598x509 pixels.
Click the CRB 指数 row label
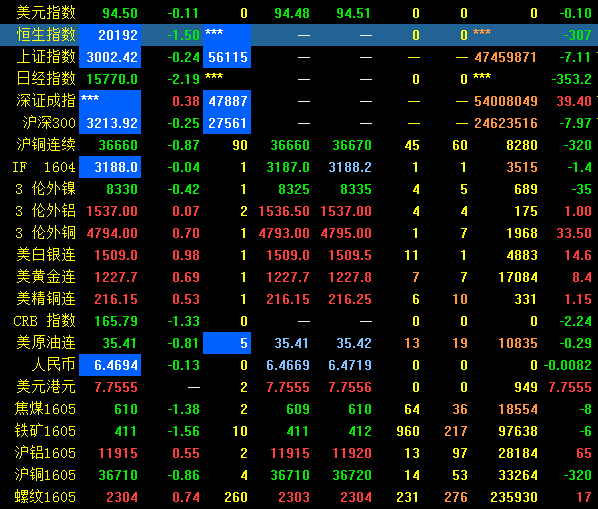tap(45, 321)
